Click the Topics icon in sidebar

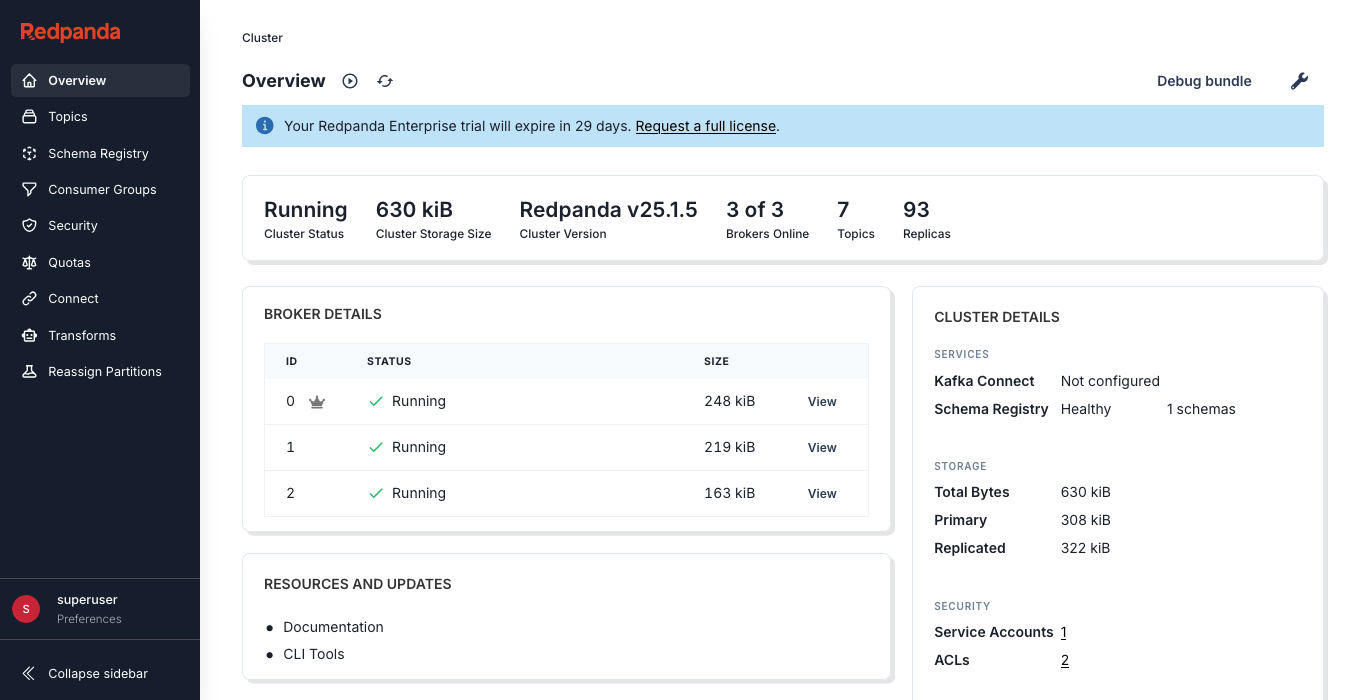pos(30,117)
